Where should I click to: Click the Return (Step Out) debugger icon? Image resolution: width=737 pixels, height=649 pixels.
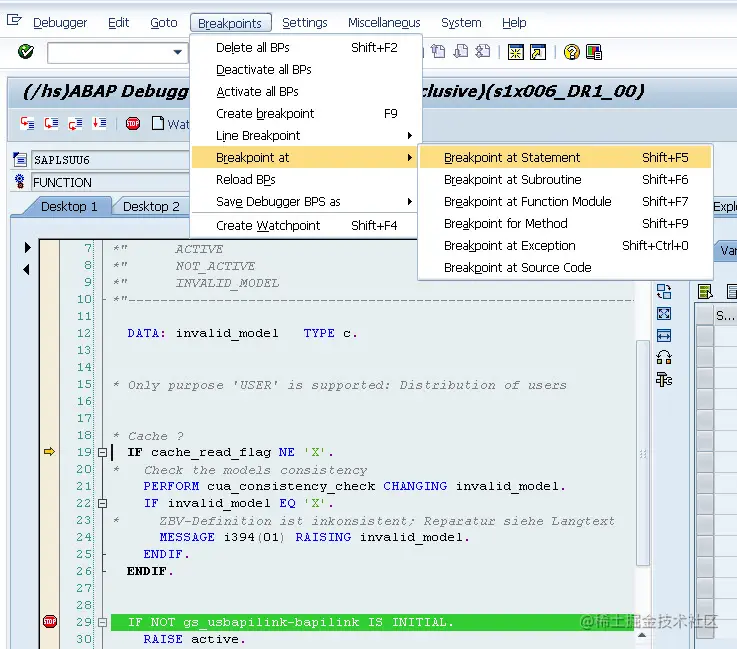click(75, 124)
